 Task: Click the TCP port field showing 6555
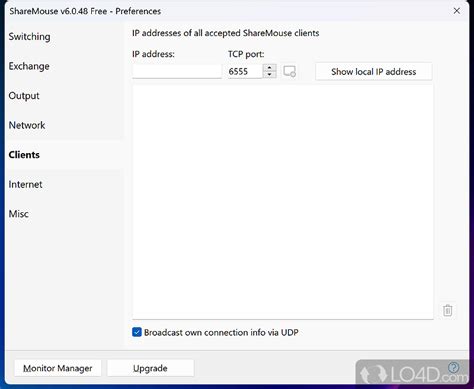(x=245, y=71)
